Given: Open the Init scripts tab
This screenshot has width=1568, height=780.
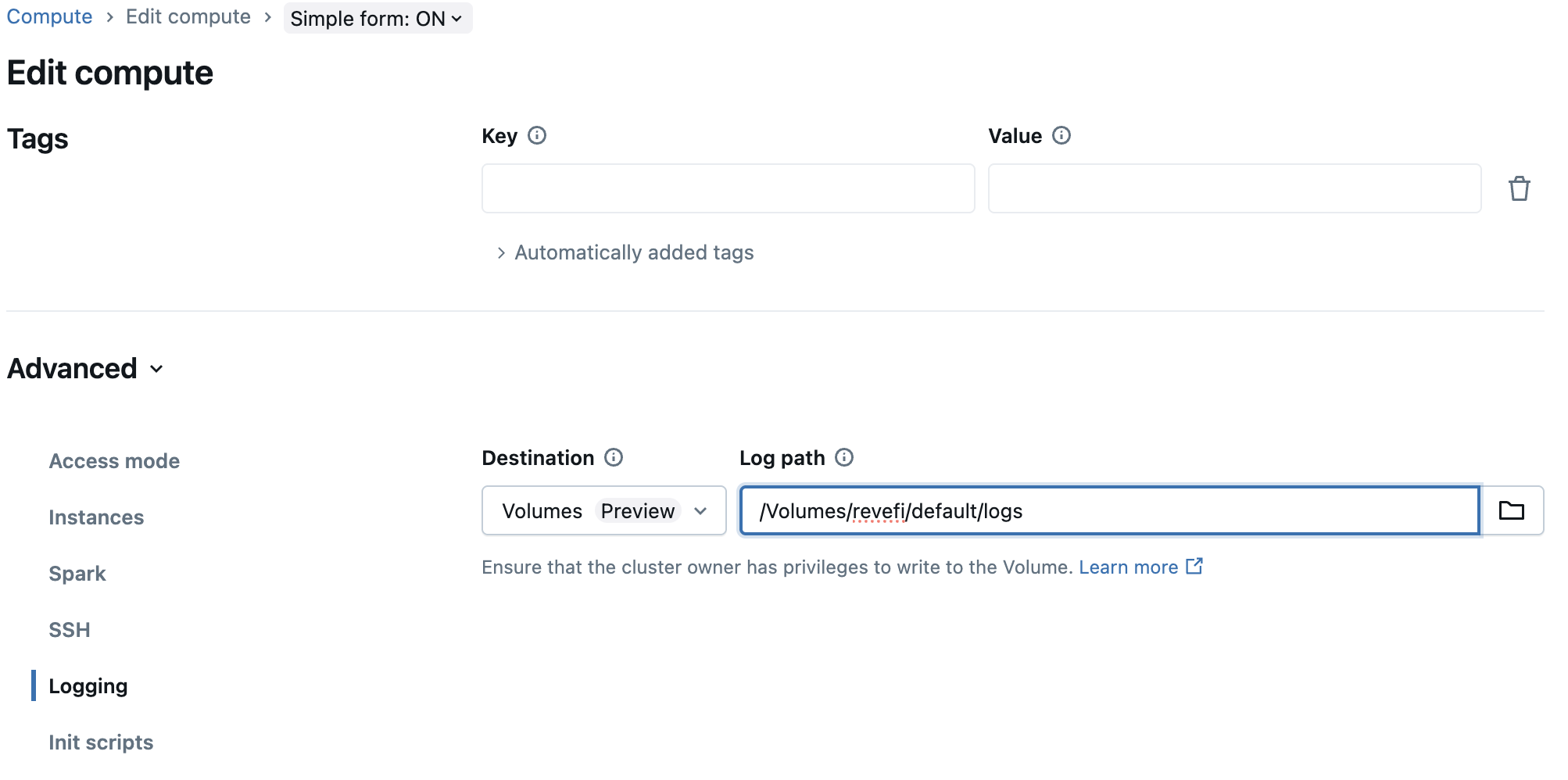Looking at the screenshot, I should click(101, 742).
